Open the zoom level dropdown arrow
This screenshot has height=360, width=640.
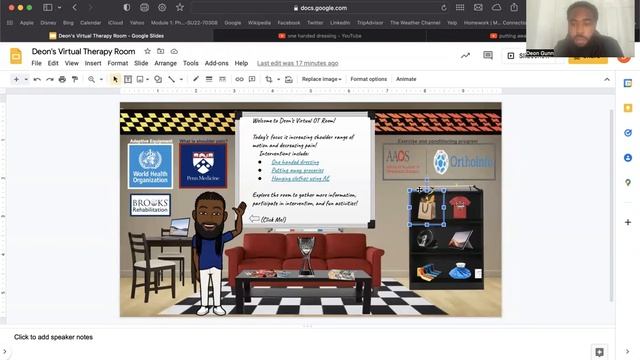(101, 79)
